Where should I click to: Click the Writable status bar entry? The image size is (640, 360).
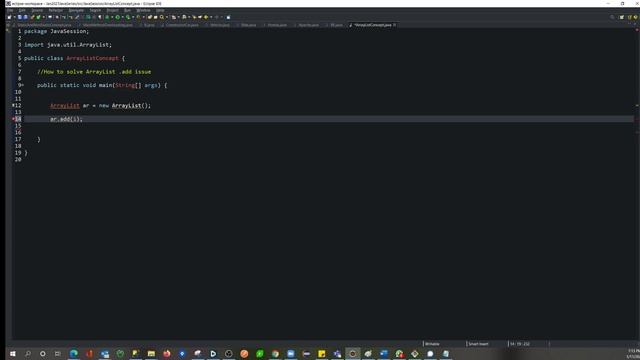point(432,344)
